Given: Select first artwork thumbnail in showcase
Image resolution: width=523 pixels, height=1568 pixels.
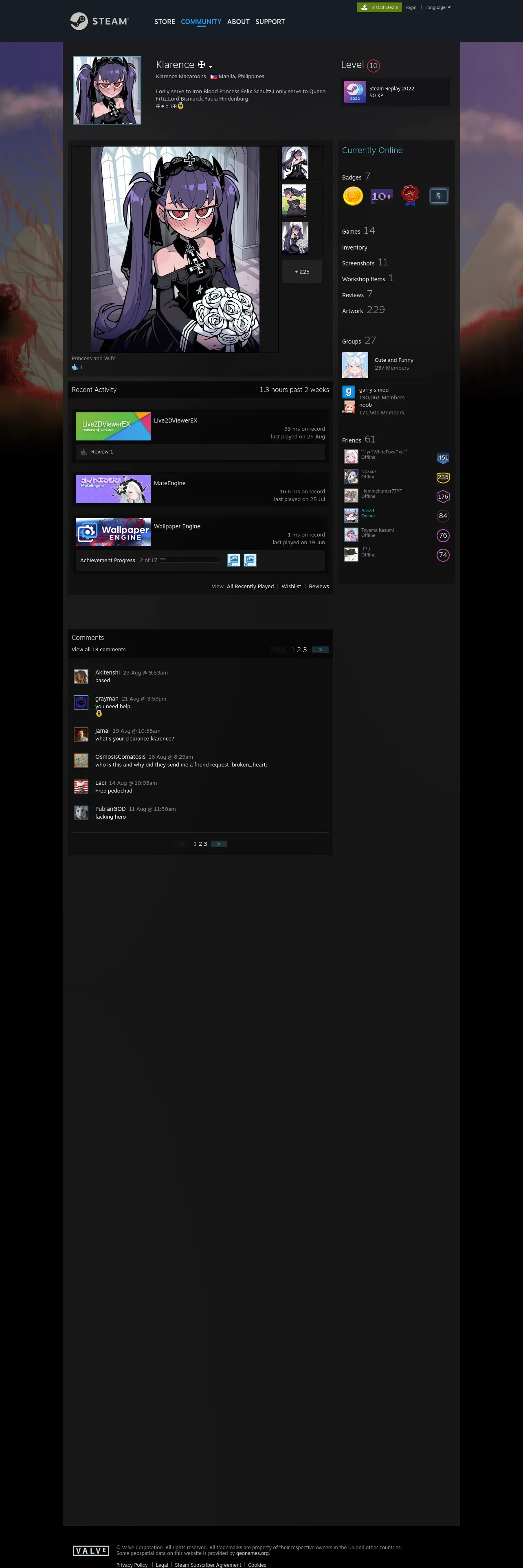Looking at the screenshot, I should [302, 162].
